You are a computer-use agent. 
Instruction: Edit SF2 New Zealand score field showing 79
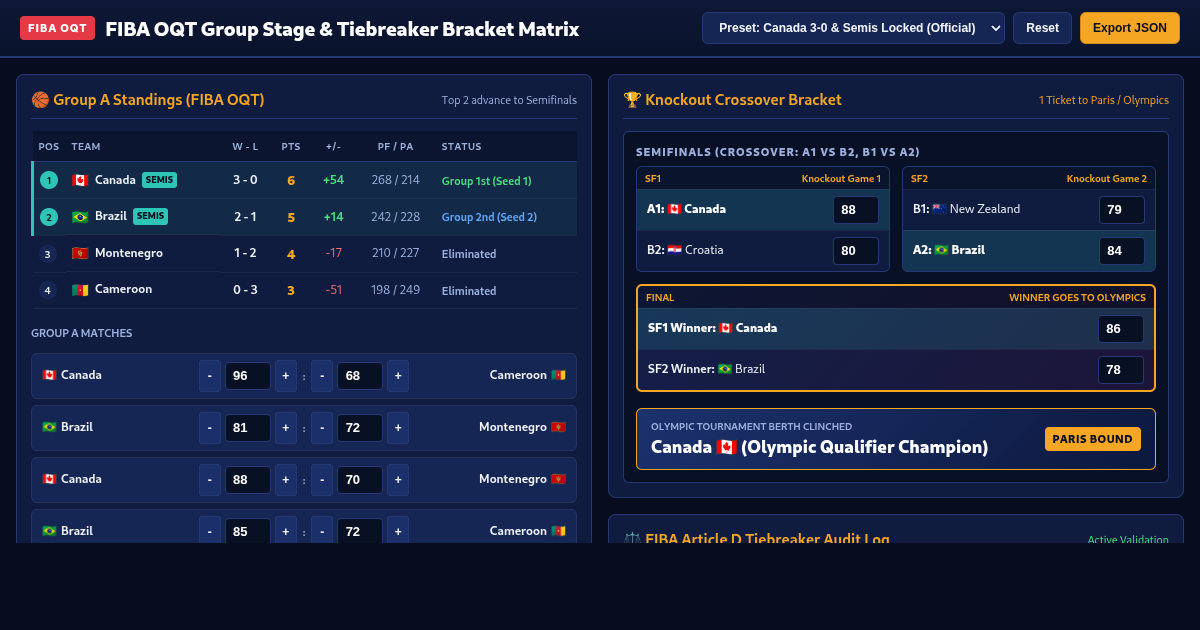[x=1122, y=210]
